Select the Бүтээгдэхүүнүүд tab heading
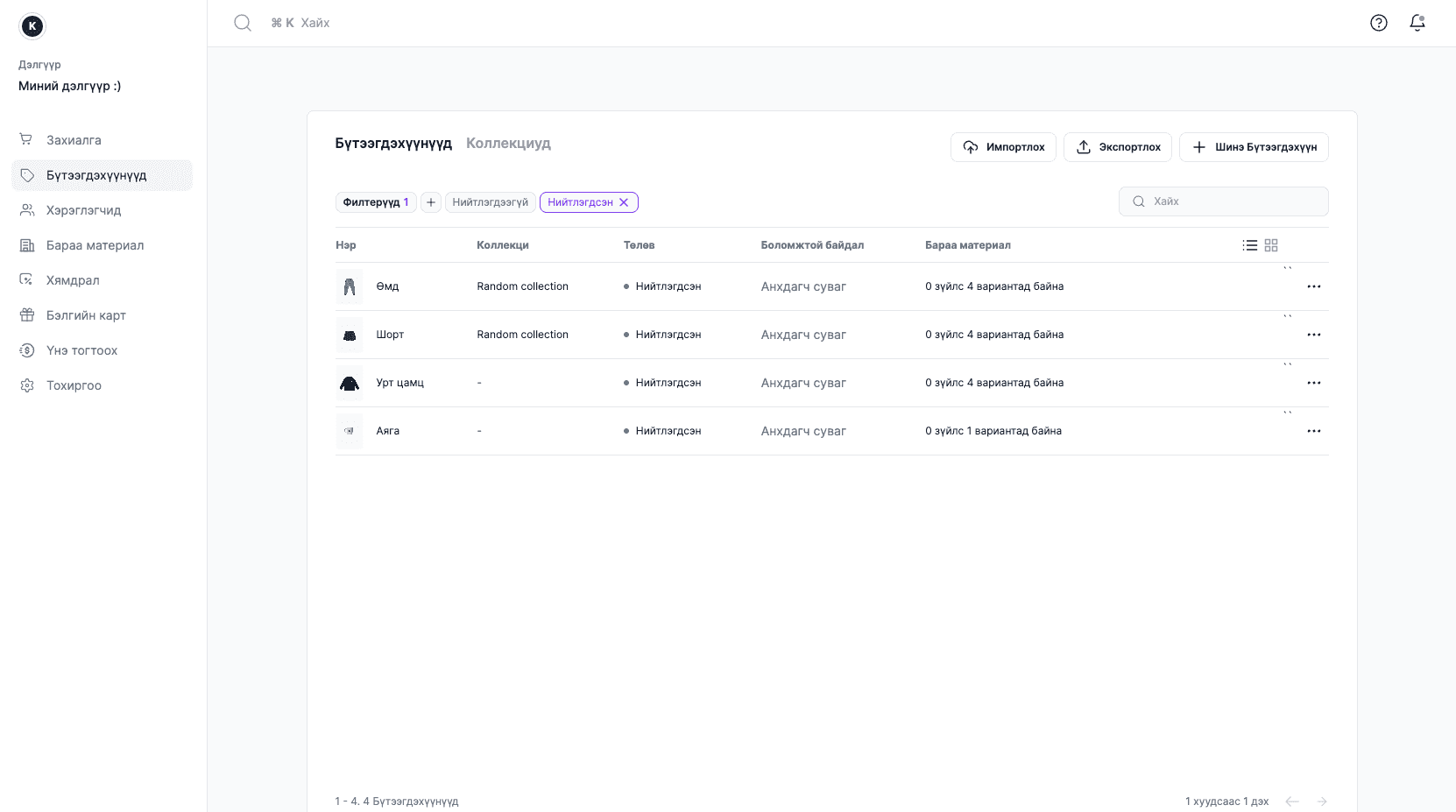 click(x=393, y=143)
